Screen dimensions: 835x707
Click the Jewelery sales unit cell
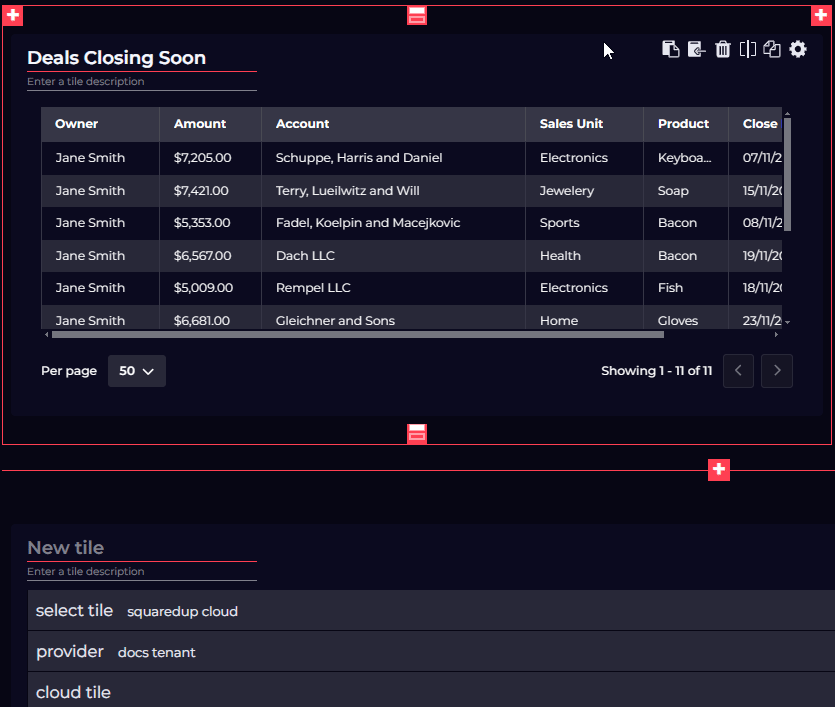click(585, 191)
